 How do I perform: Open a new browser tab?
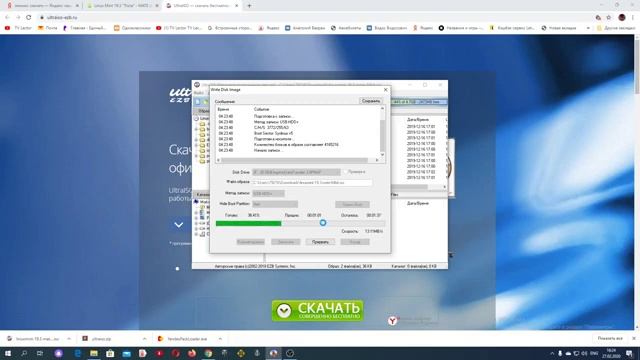point(249,6)
